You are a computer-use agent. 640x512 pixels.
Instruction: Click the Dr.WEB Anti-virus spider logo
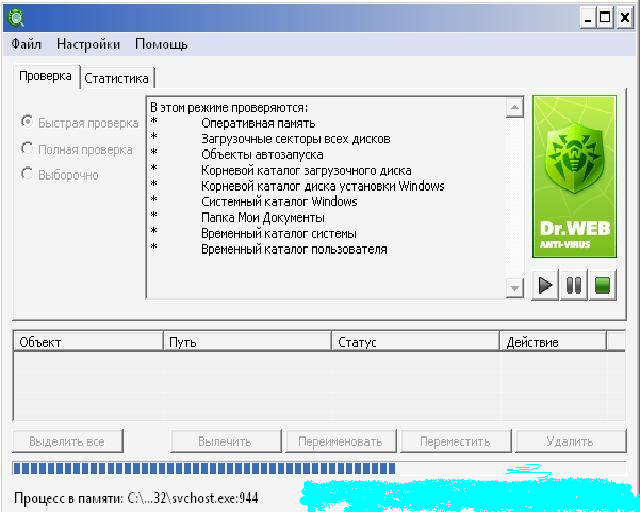tap(574, 176)
